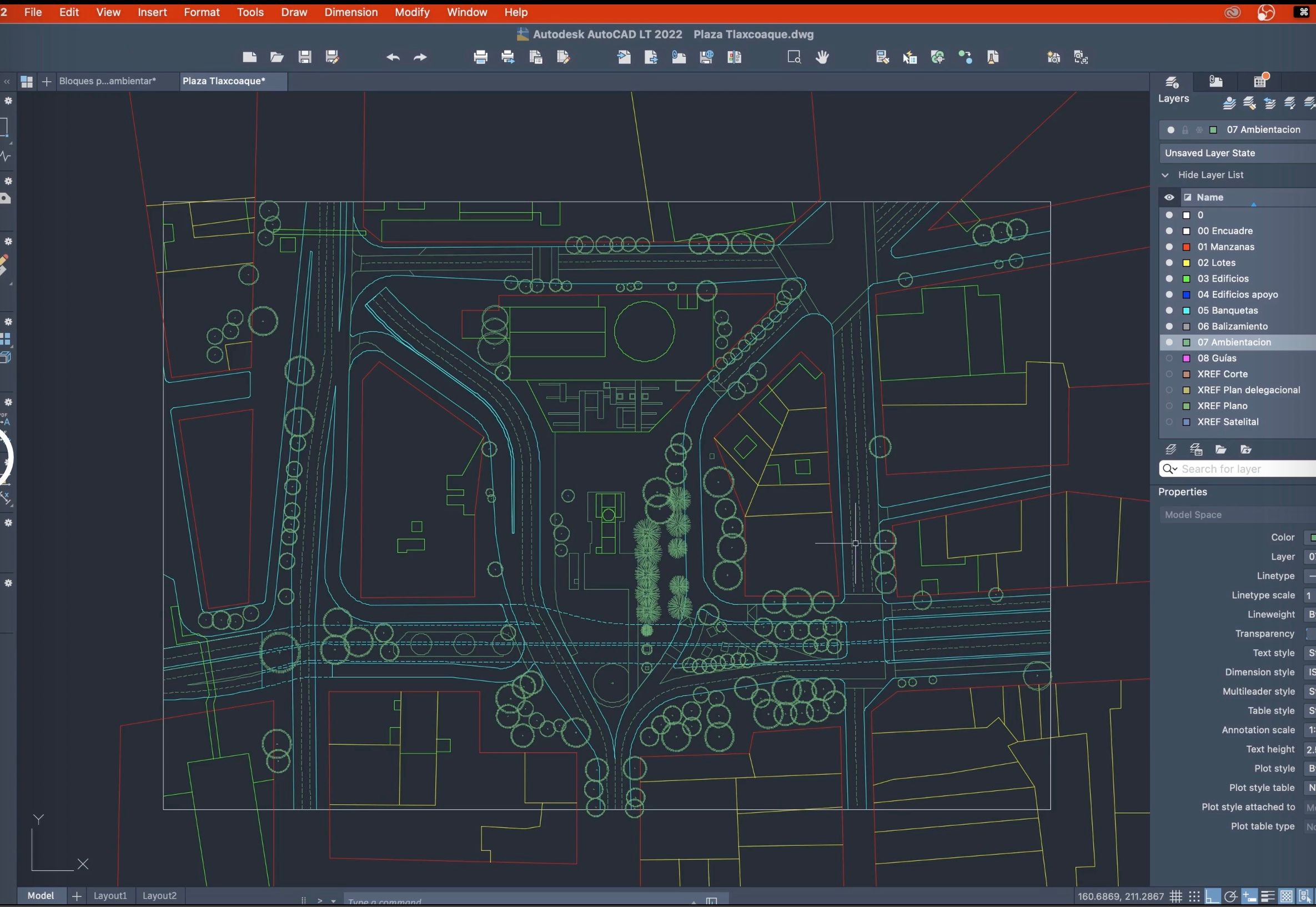Click the Open drawing folder icon
The width and height of the screenshot is (1316, 907).
coord(277,57)
